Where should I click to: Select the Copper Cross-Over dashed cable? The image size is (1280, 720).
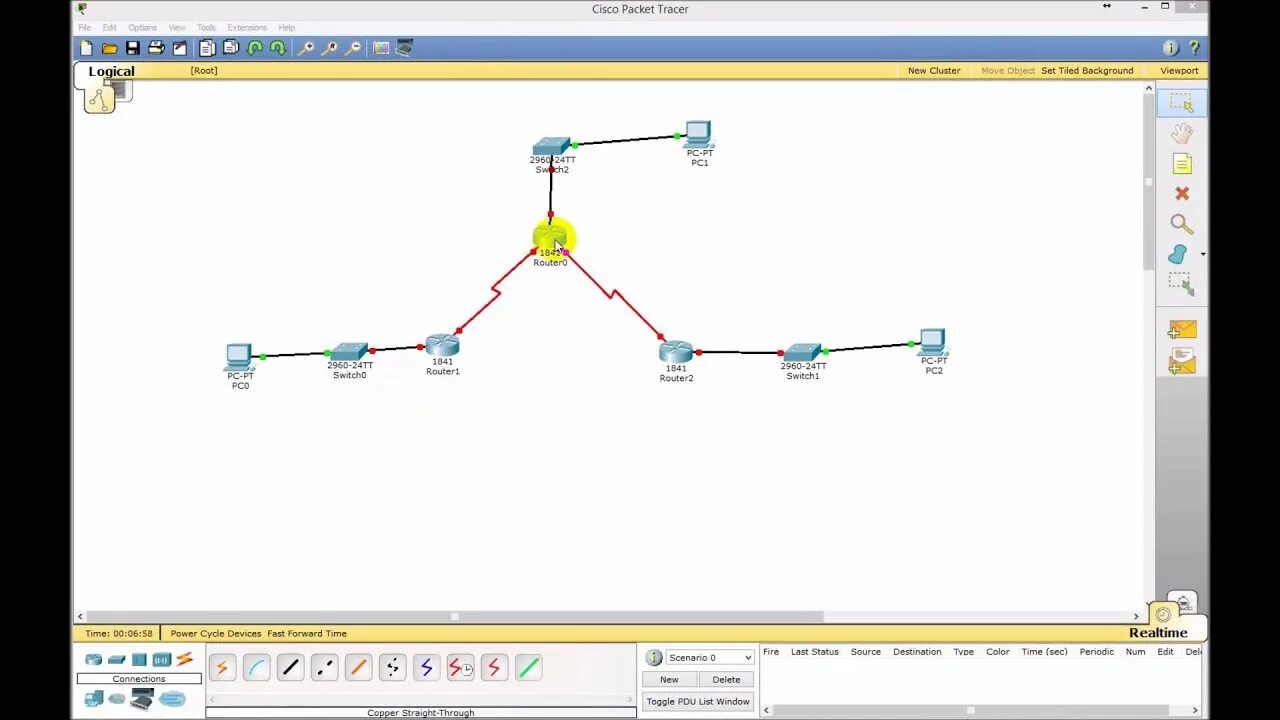324,667
